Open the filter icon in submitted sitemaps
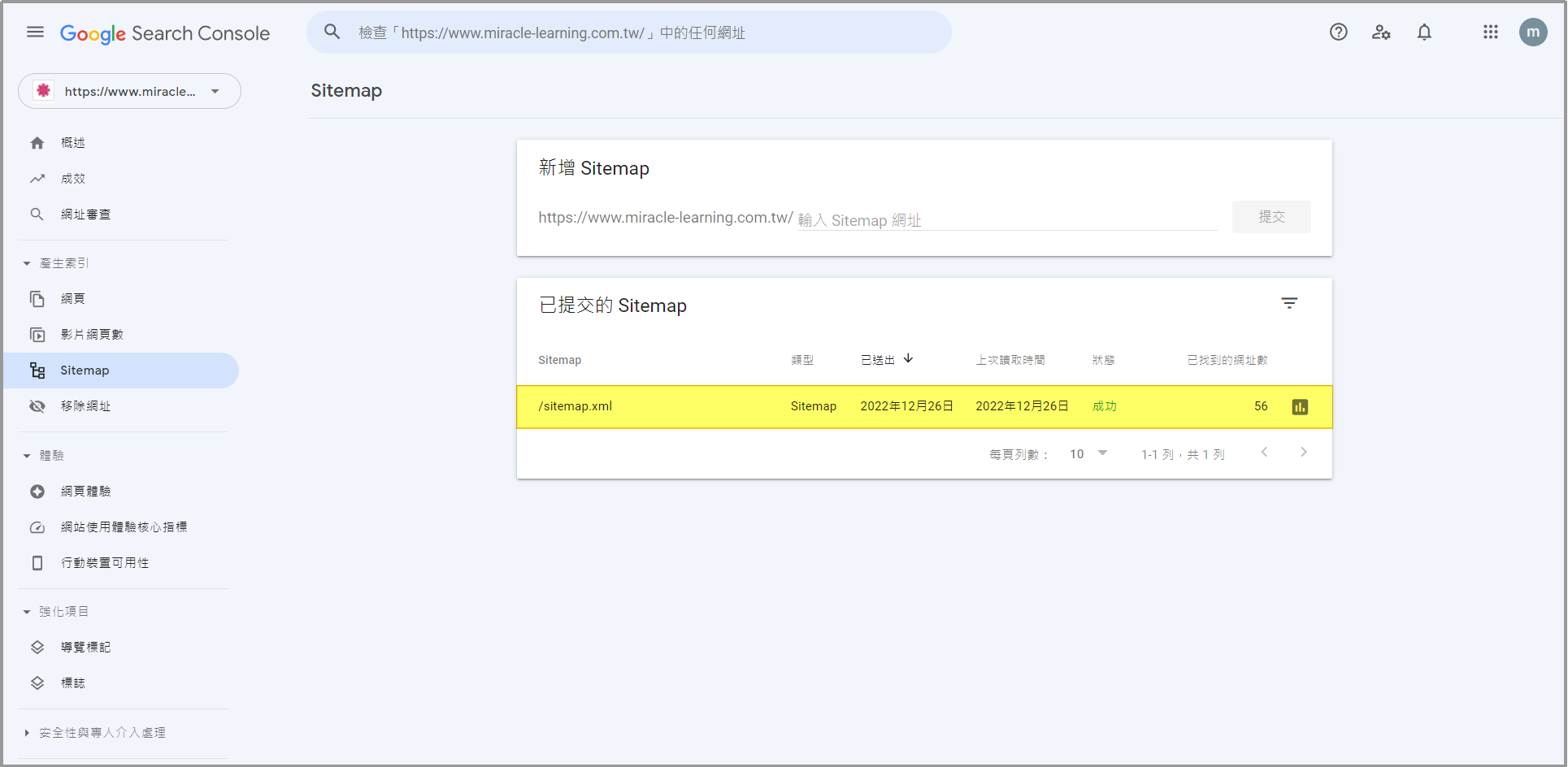 (1289, 303)
